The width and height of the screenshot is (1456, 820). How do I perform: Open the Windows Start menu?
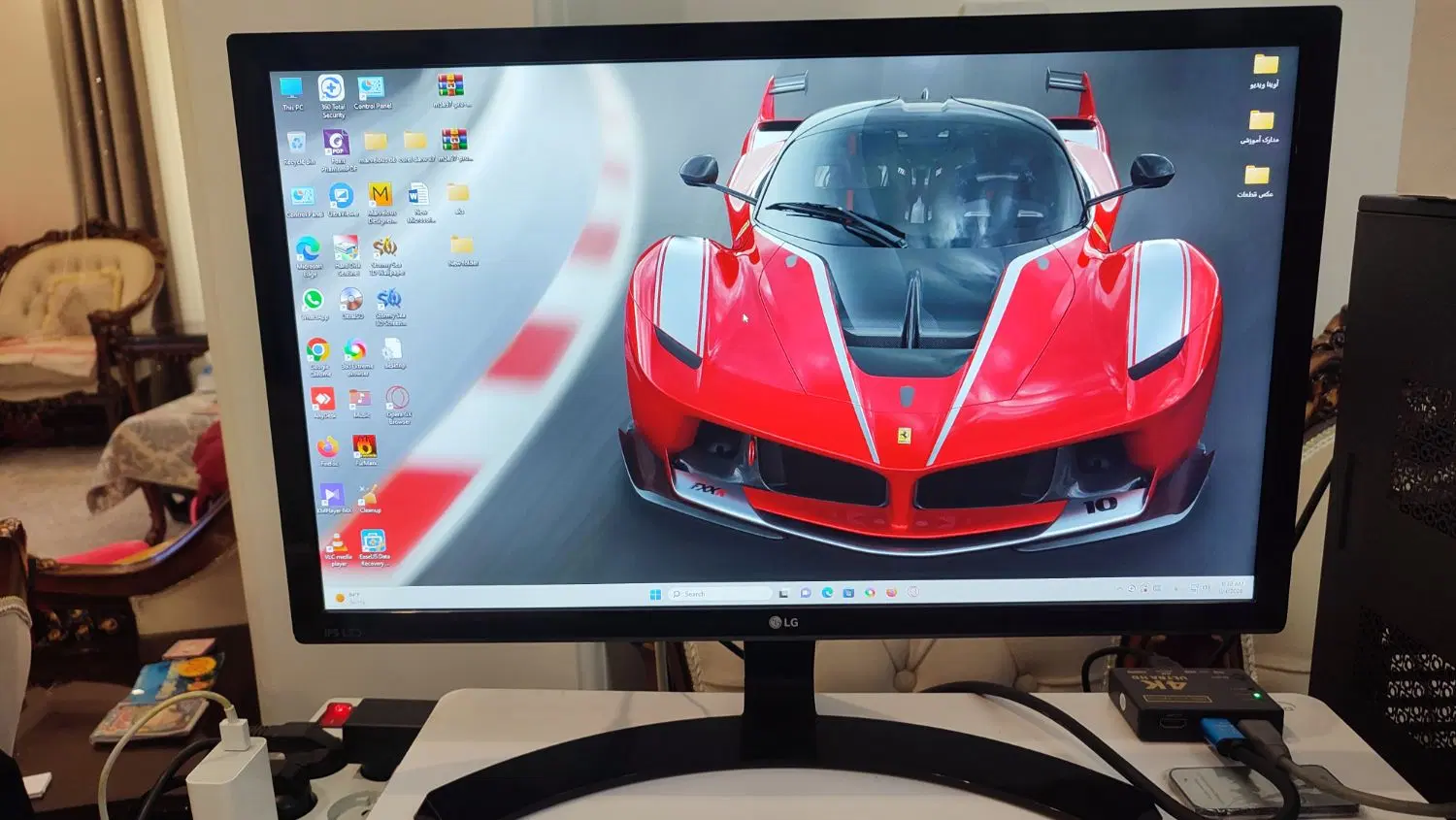tap(655, 594)
